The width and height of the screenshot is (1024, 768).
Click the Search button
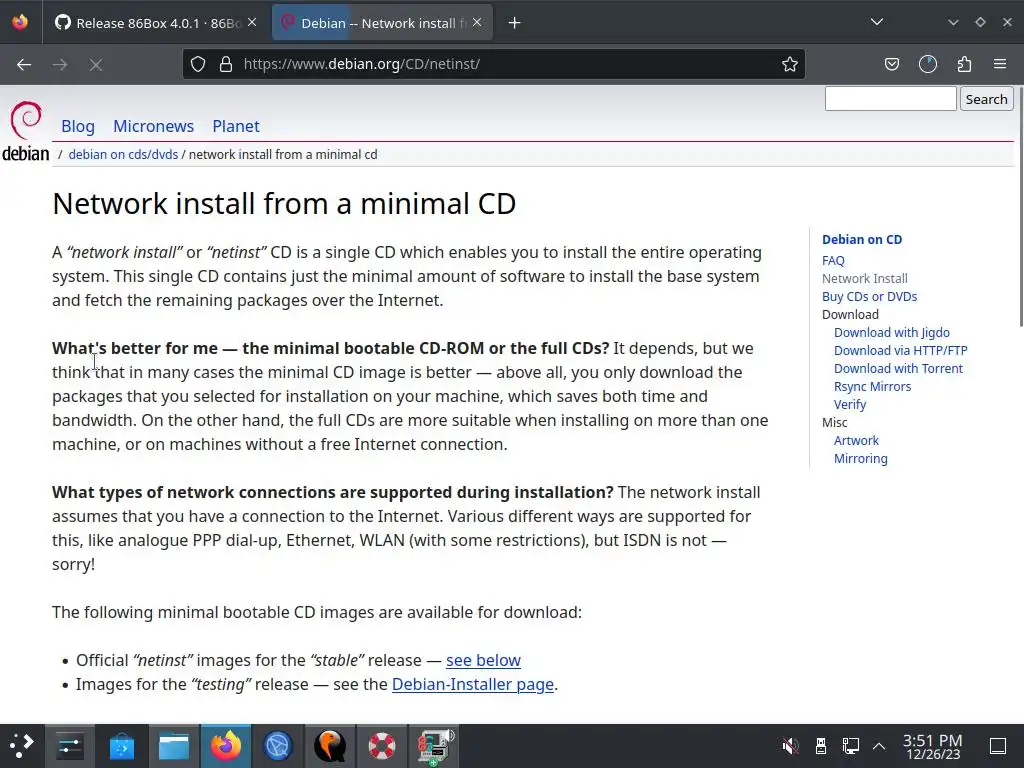[986, 99]
